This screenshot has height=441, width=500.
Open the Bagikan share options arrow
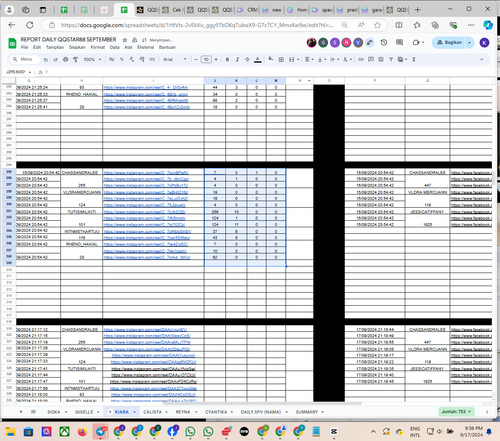coord(470,43)
